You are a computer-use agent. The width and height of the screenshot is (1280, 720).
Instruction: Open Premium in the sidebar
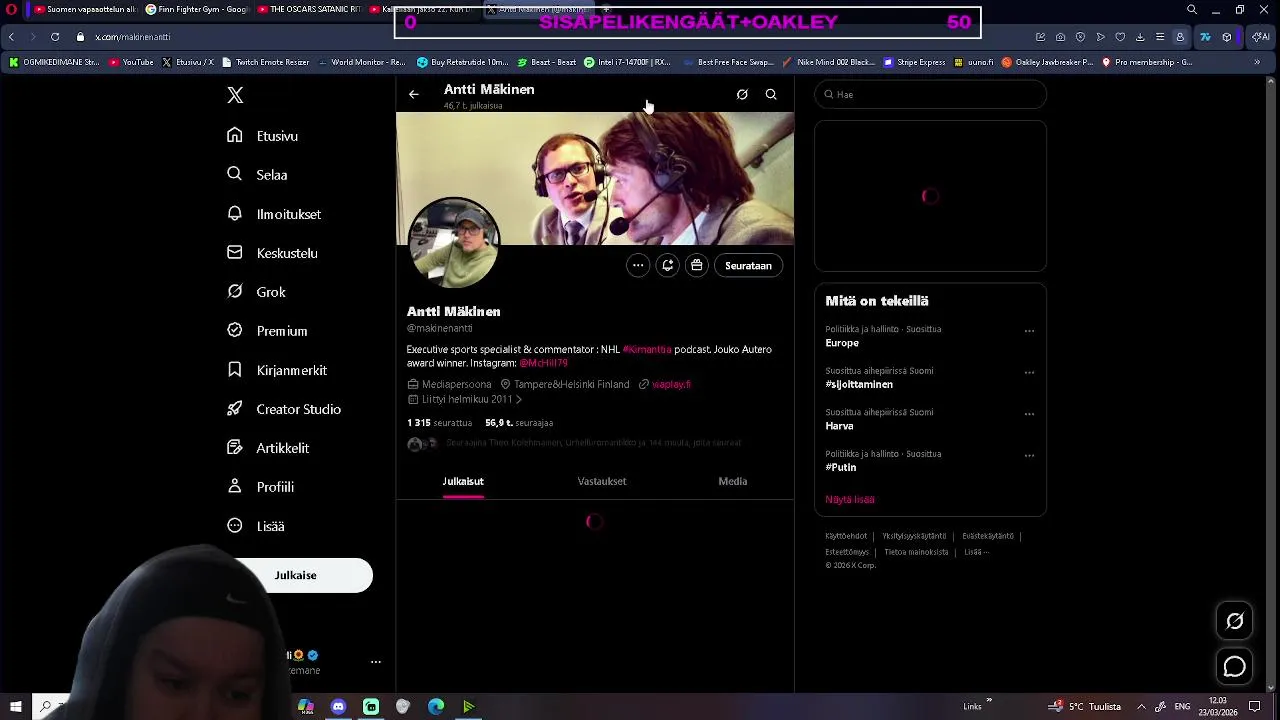[x=267, y=331]
